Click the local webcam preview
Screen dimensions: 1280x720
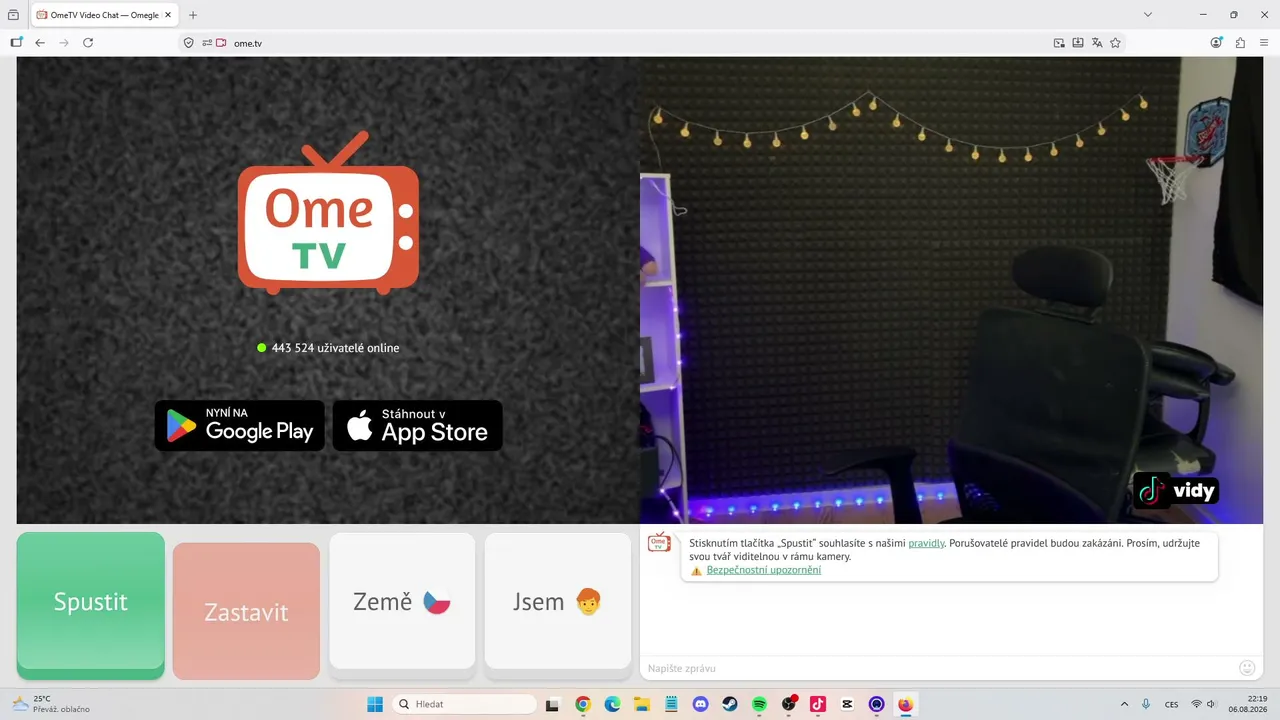951,290
